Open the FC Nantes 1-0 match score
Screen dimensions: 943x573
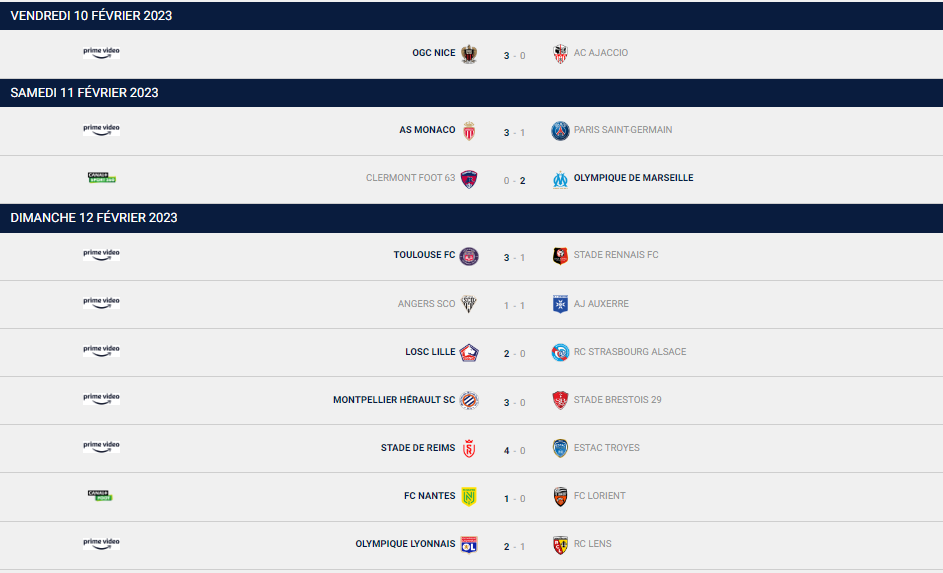coord(514,499)
